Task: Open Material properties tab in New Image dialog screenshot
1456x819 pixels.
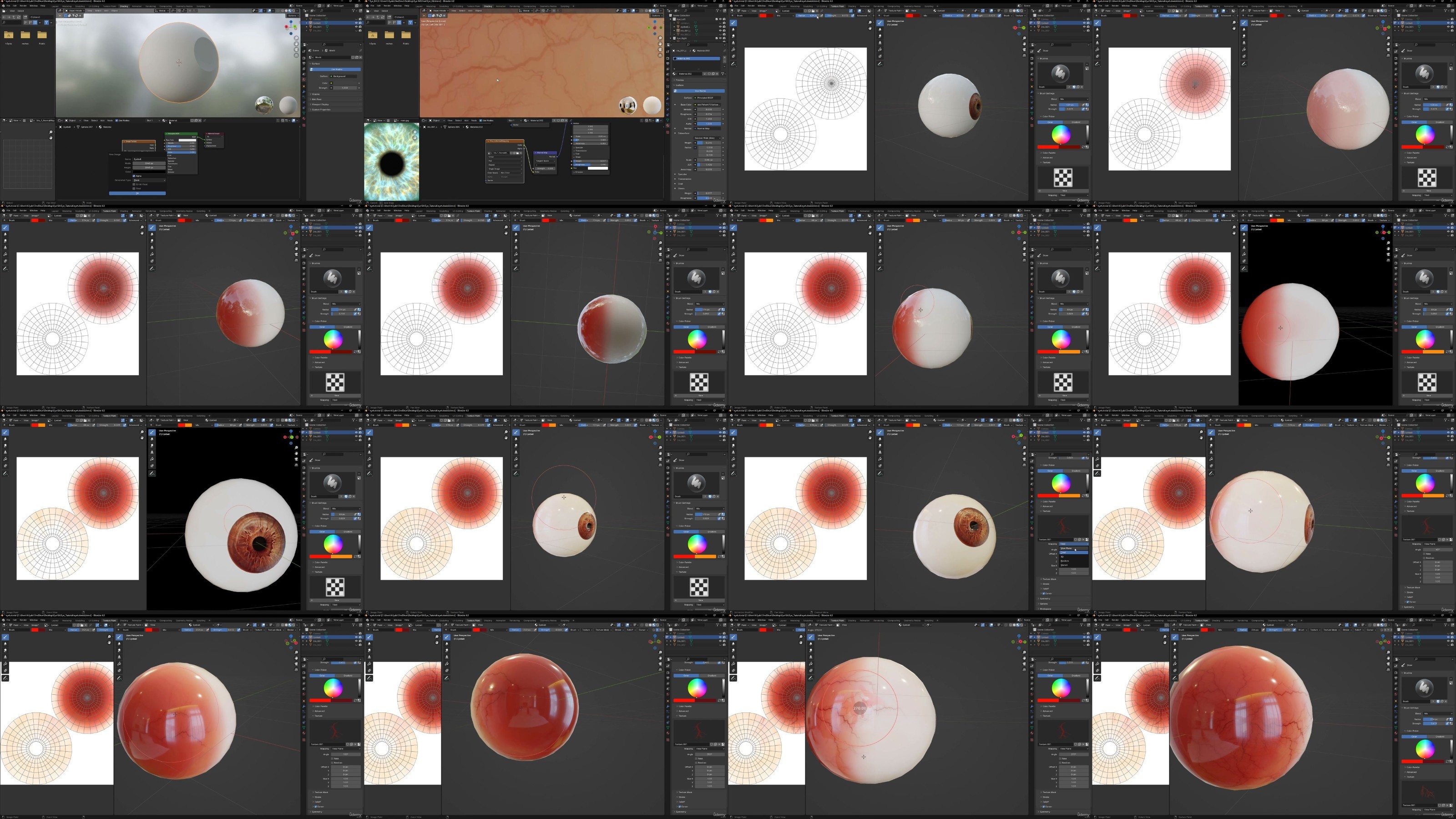Action: point(304,119)
